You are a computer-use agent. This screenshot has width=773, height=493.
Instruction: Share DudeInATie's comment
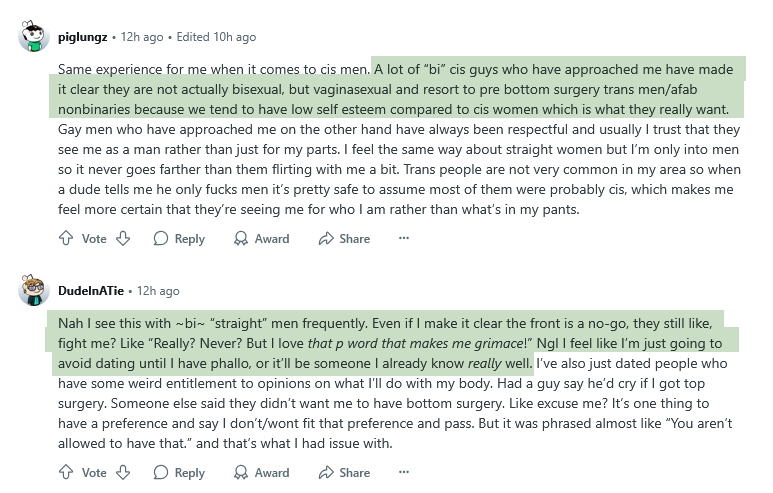click(344, 473)
